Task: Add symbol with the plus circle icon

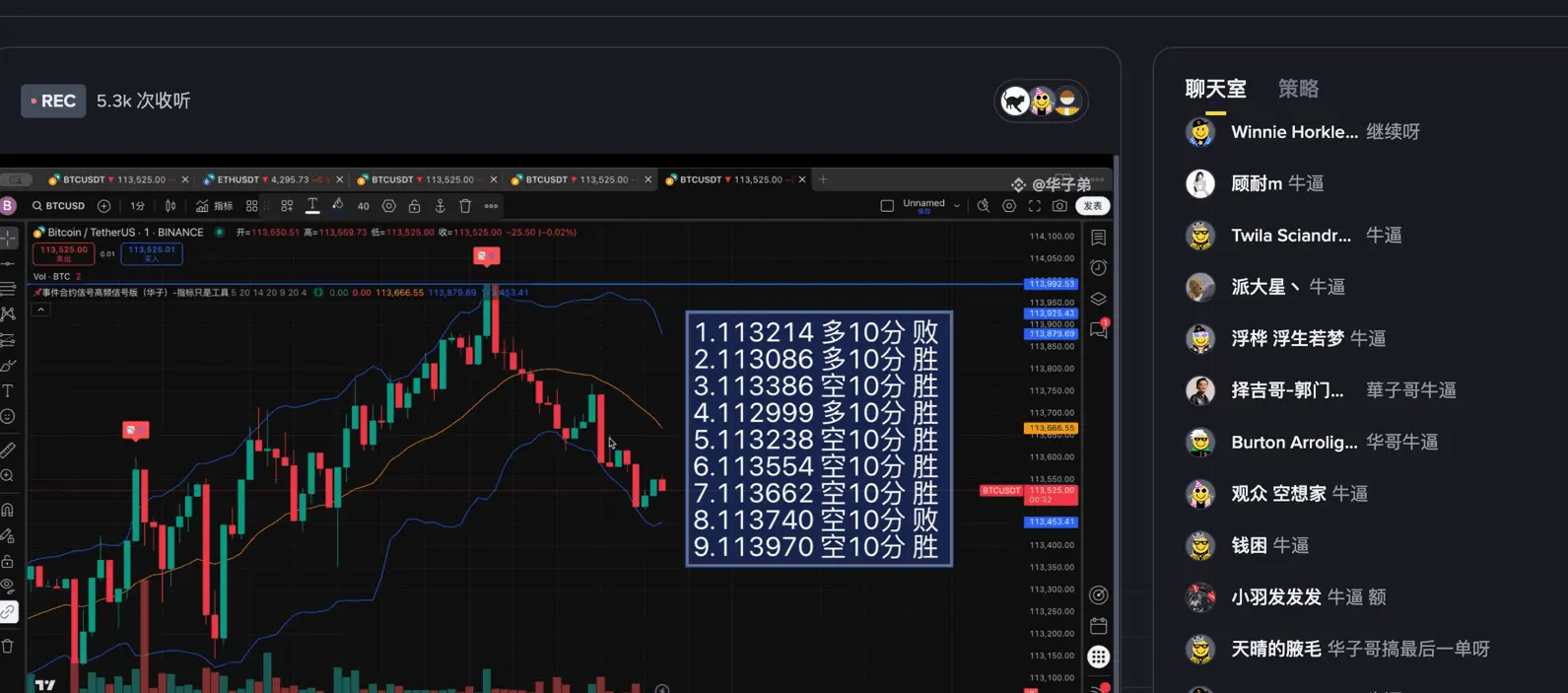Action: pos(103,206)
